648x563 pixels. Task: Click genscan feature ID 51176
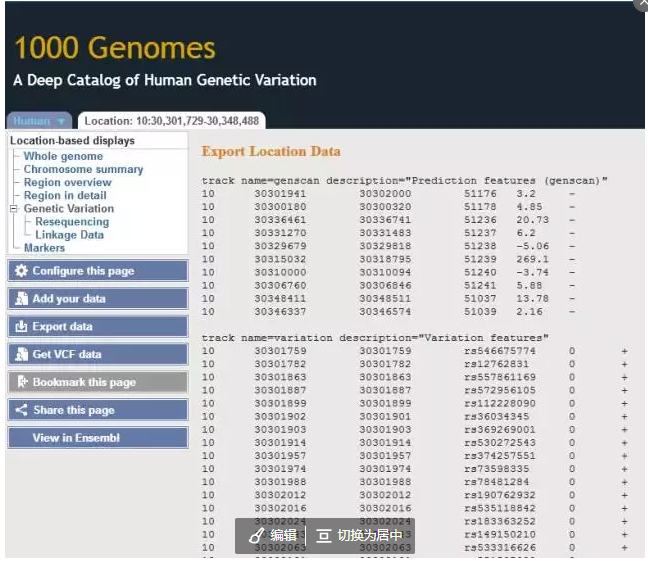[480, 194]
